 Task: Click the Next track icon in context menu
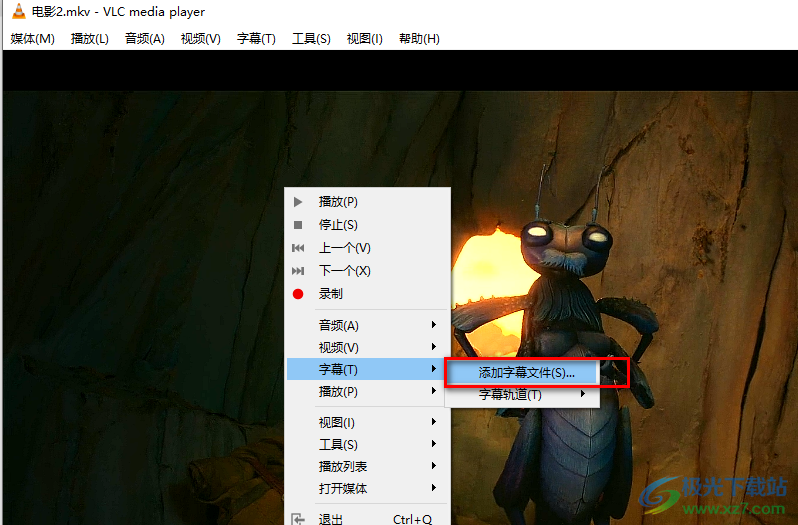click(x=298, y=271)
